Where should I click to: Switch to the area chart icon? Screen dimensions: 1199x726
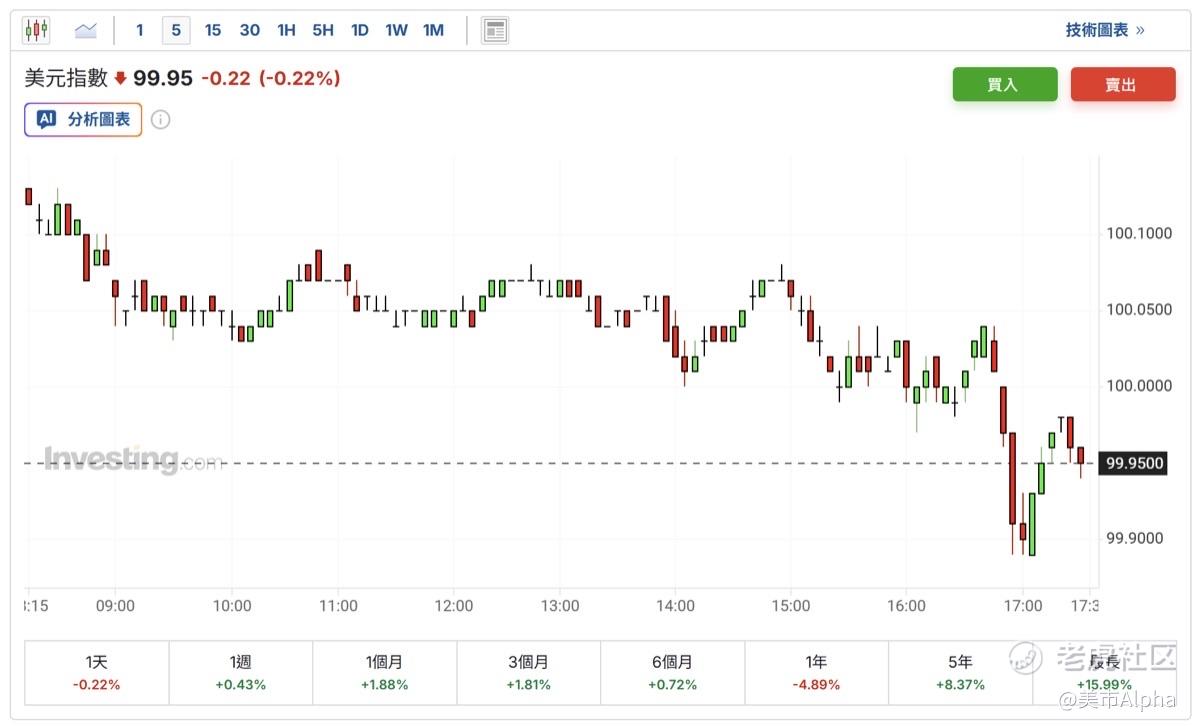[86, 30]
